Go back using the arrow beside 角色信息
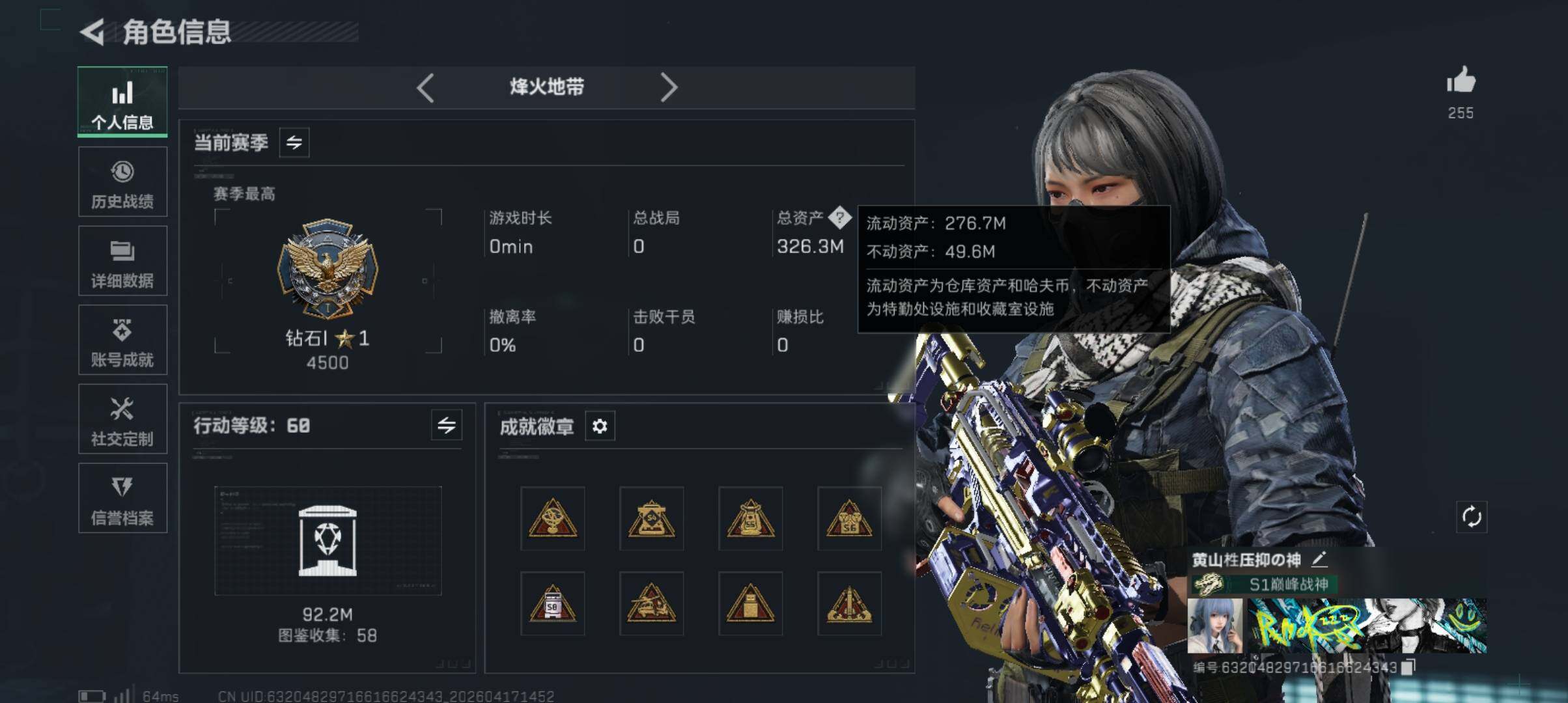The height and width of the screenshot is (703, 1568). coord(92,31)
